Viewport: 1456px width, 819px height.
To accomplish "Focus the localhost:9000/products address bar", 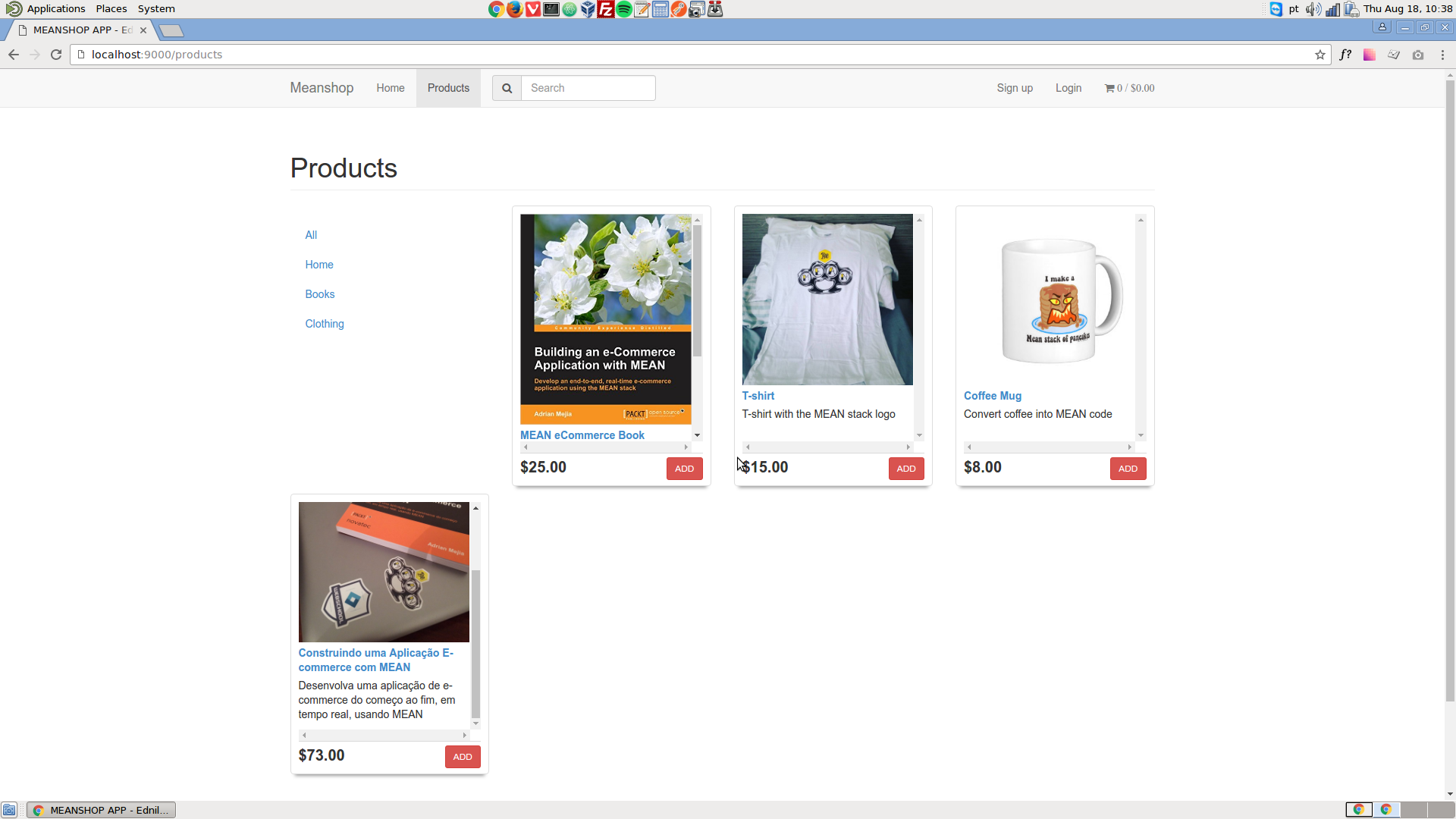I will (699, 55).
